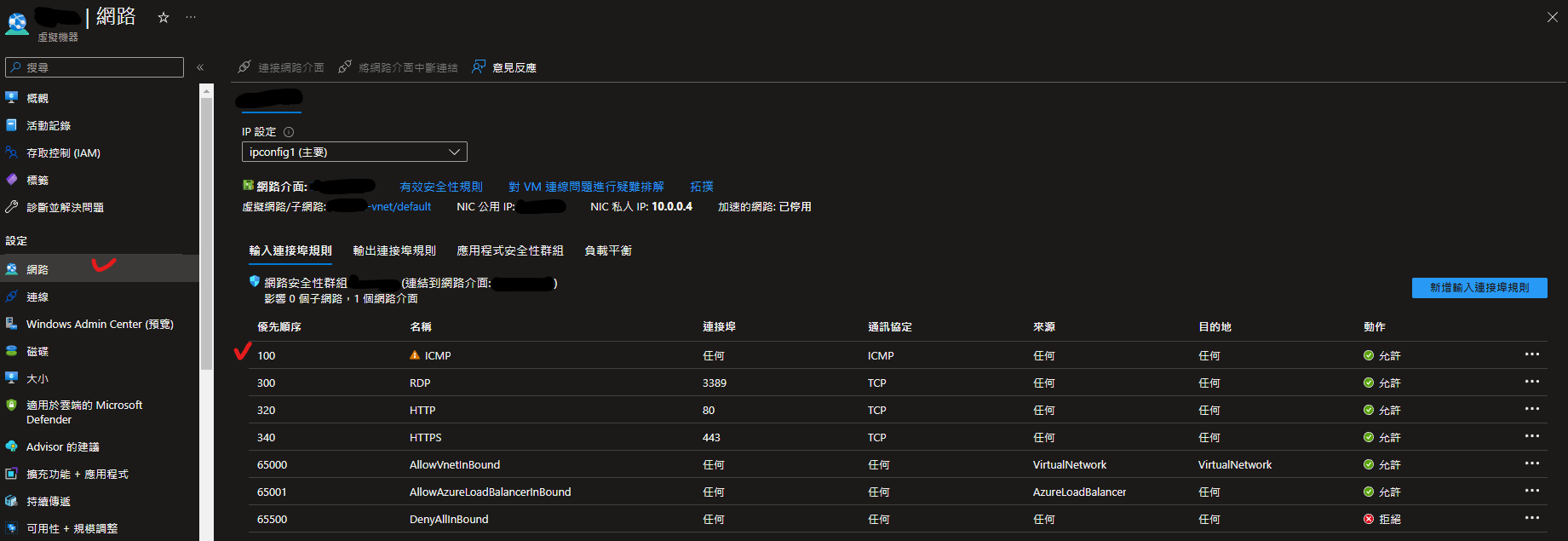
Task: Open the ellipsis menu for the RDP rule
Action: [1532, 382]
